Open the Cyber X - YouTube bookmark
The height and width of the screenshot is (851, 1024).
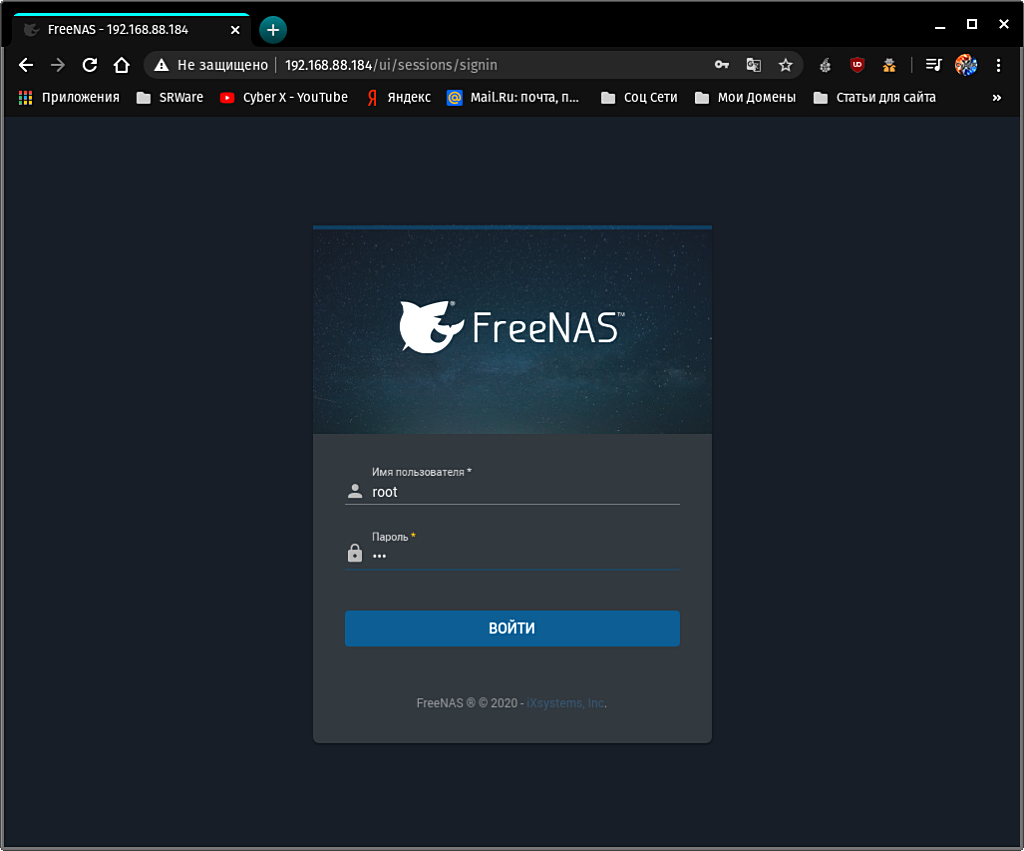284,97
